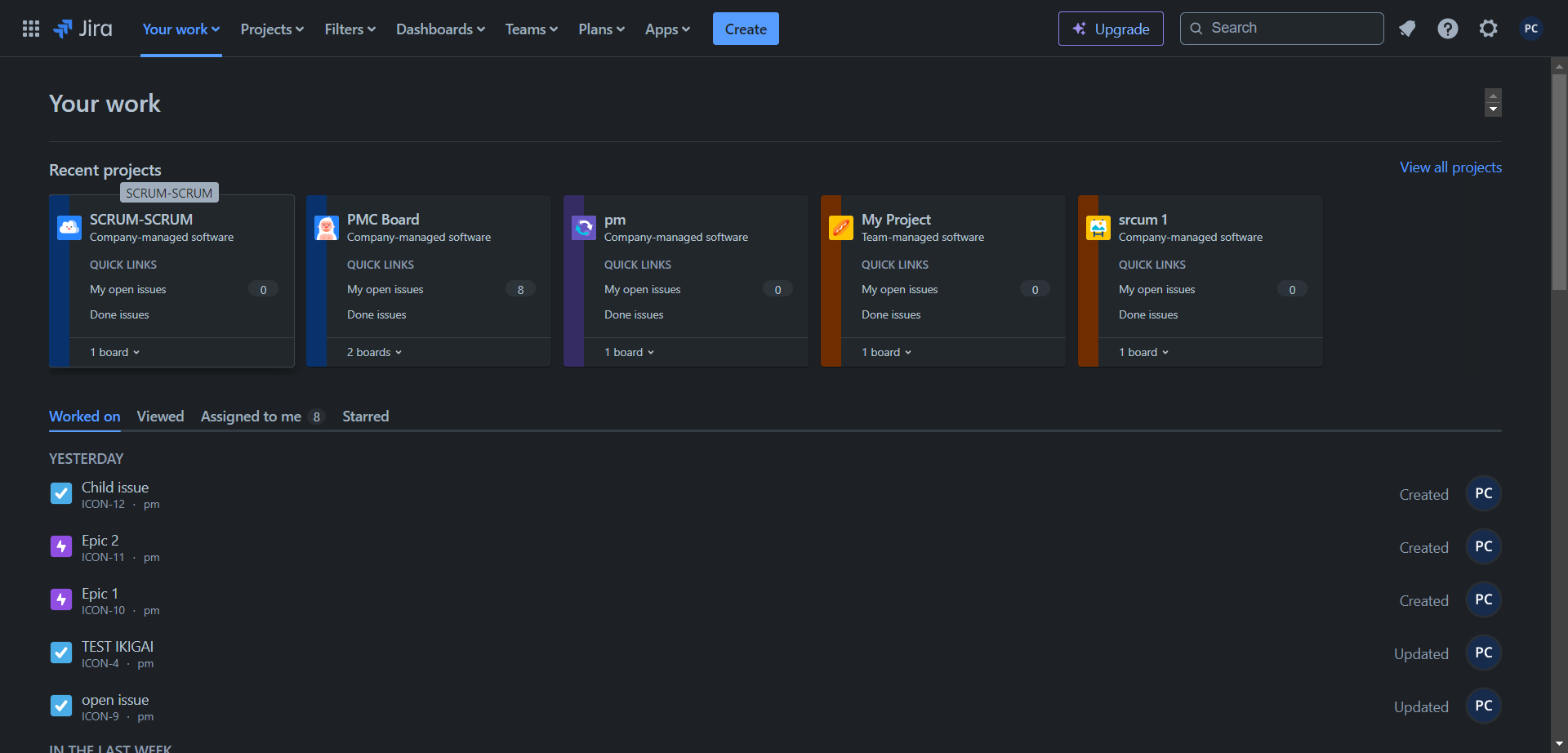
Task: Expand the My Project 1 board dropdown
Action: tap(887, 352)
